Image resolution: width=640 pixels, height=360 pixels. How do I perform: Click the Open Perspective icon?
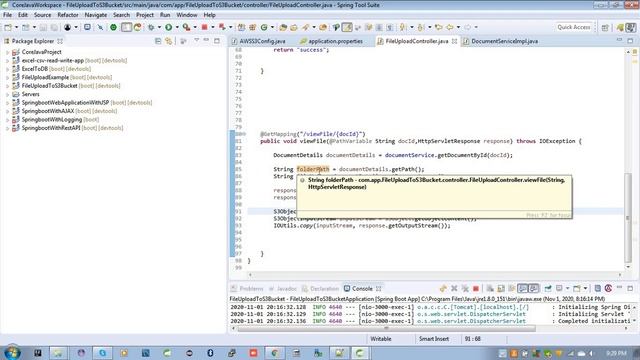[x=605, y=27]
